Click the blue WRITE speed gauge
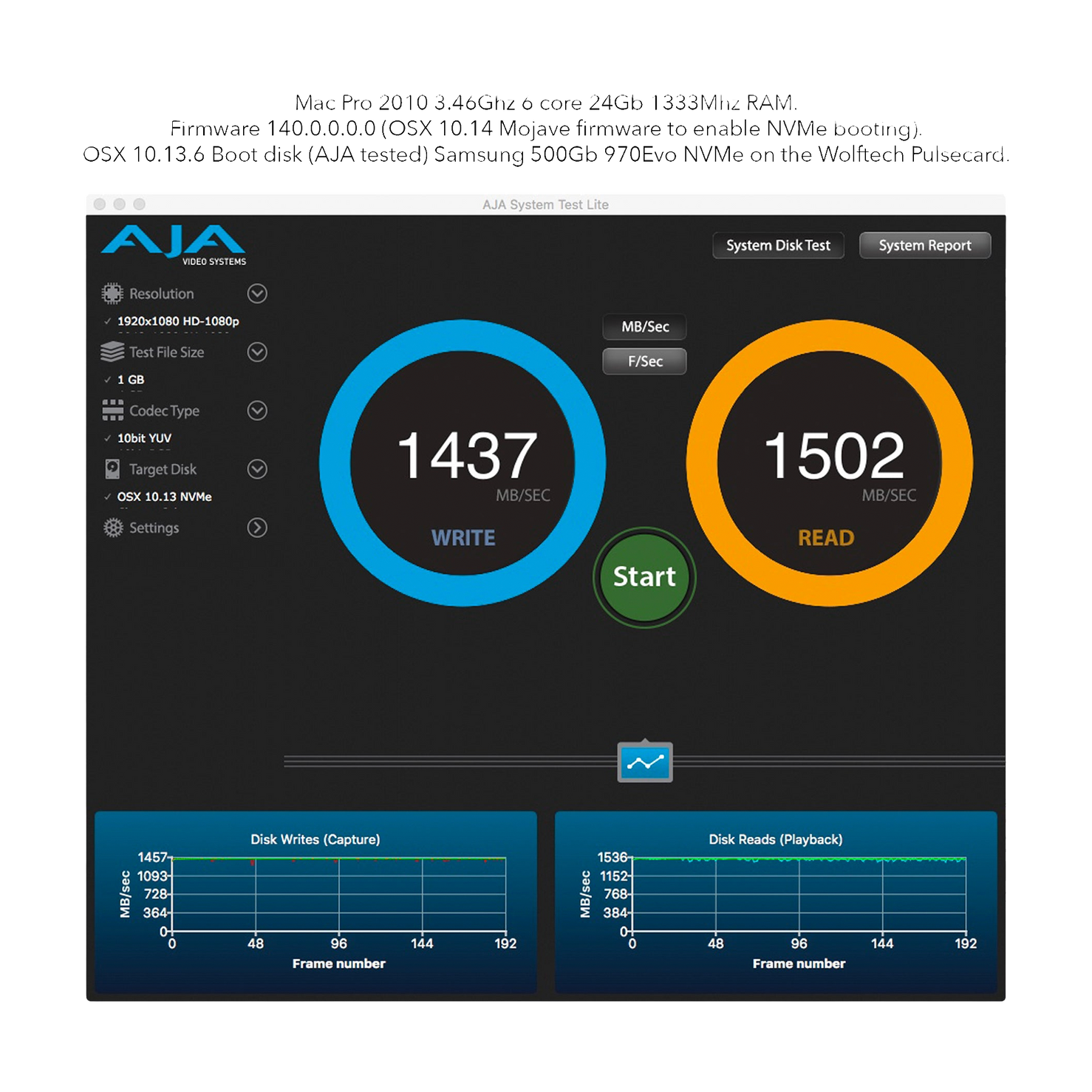 click(463, 463)
